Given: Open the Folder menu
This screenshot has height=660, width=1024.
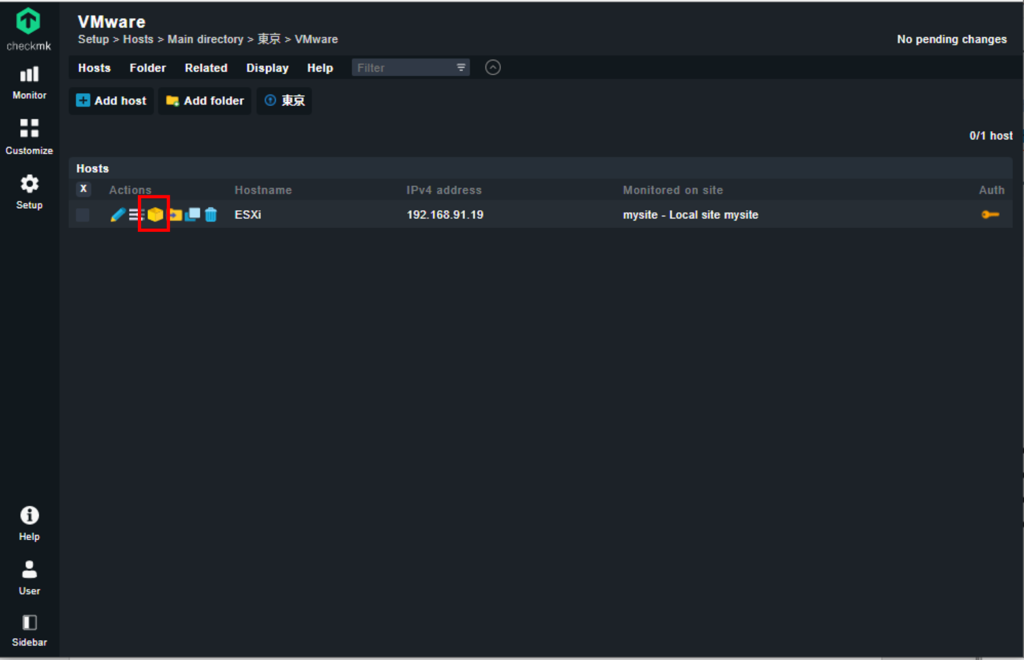Looking at the screenshot, I should coord(148,68).
